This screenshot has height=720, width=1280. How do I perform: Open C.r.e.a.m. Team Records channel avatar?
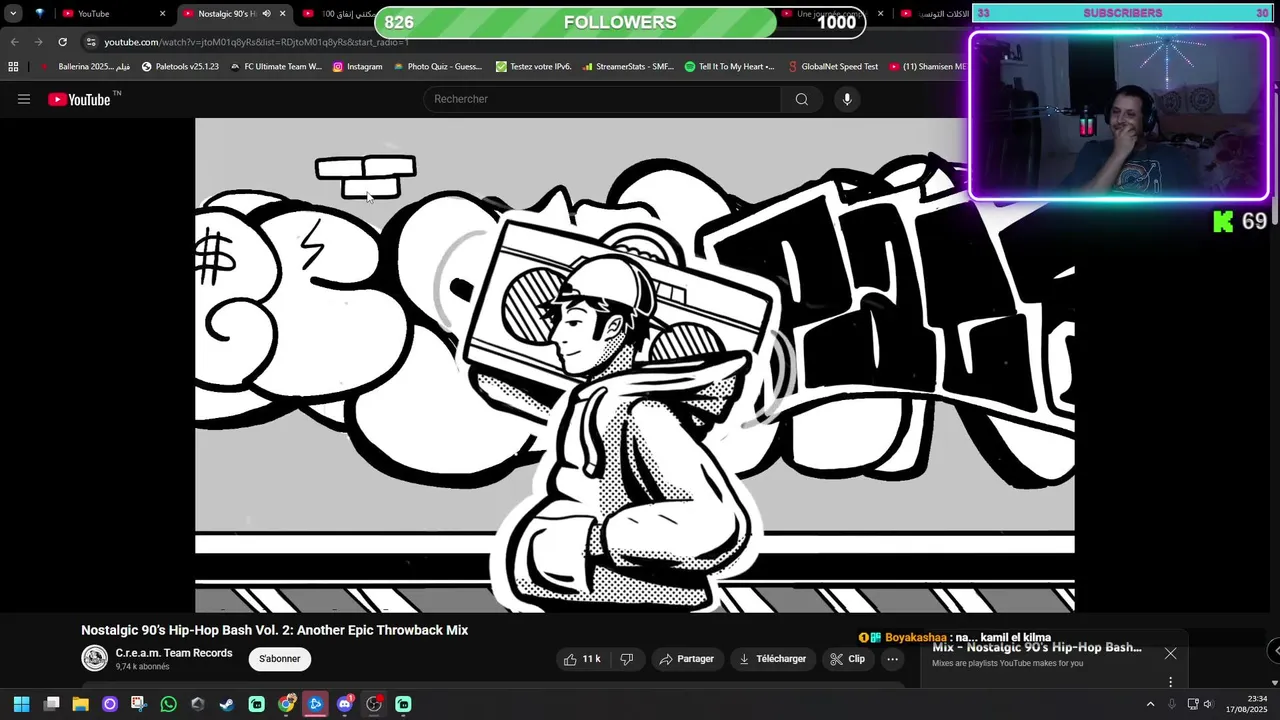click(x=95, y=658)
